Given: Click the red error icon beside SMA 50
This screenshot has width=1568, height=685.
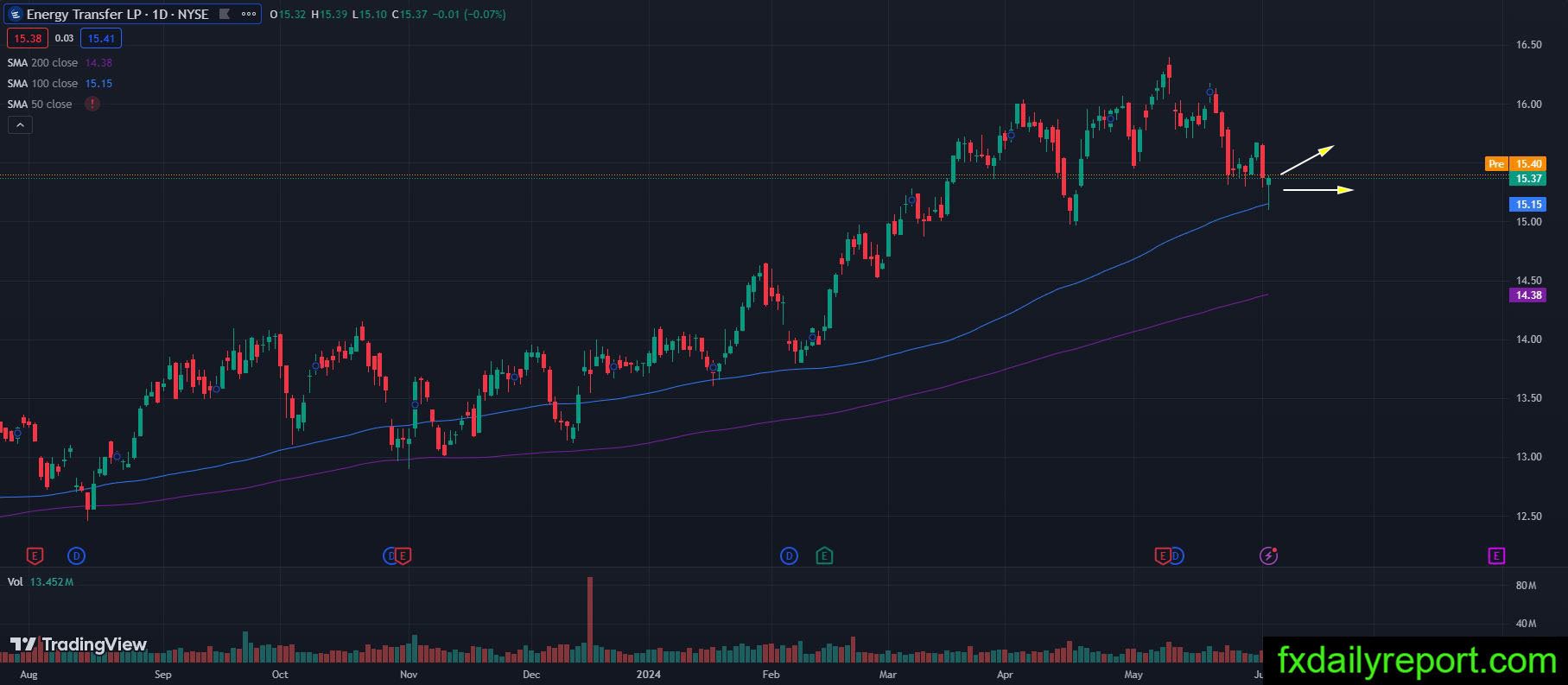Looking at the screenshot, I should [x=92, y=104].
